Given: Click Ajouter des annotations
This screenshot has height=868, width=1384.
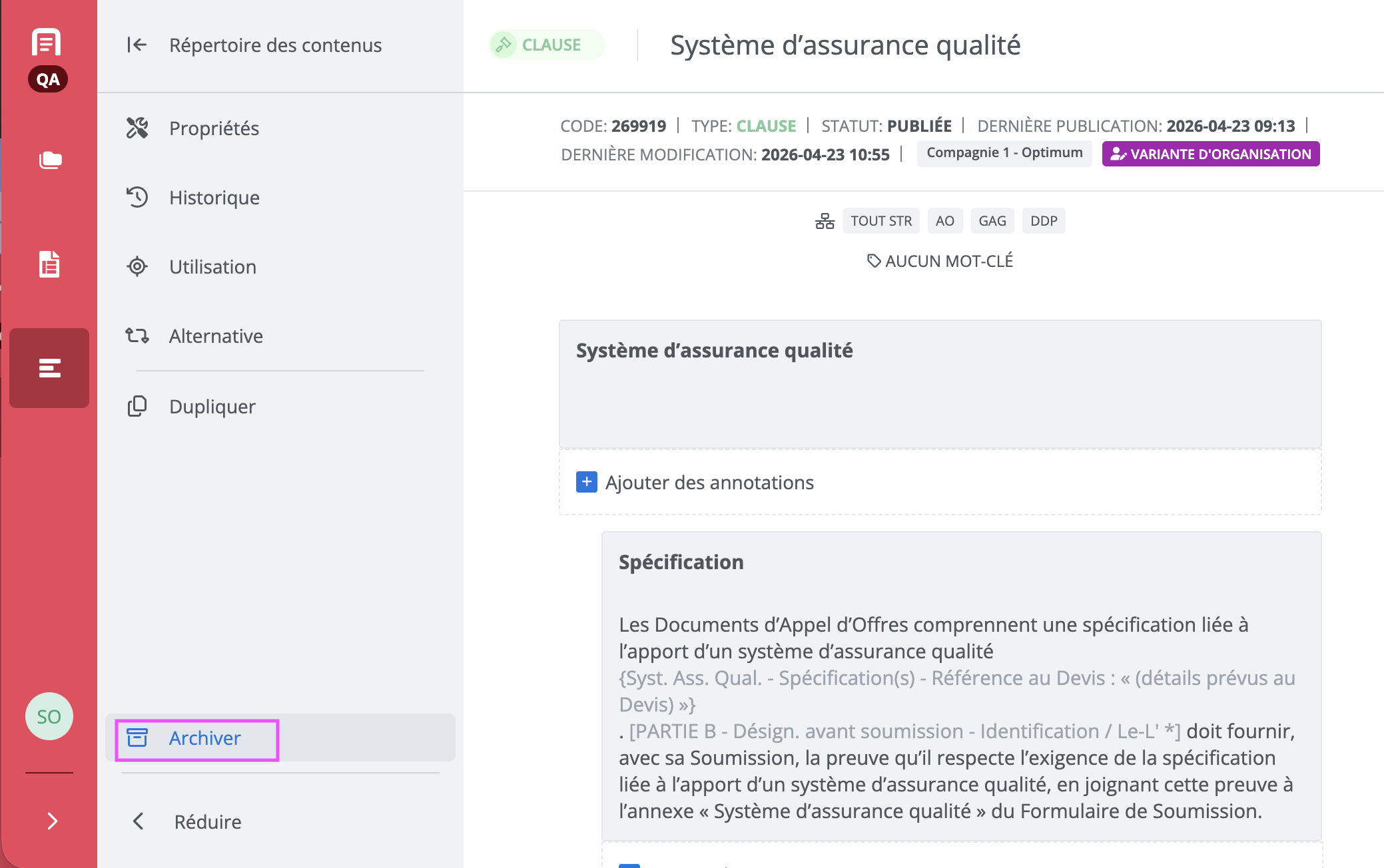Looking at the screenshot, I should pyautogui.click(x=709, y=482).
